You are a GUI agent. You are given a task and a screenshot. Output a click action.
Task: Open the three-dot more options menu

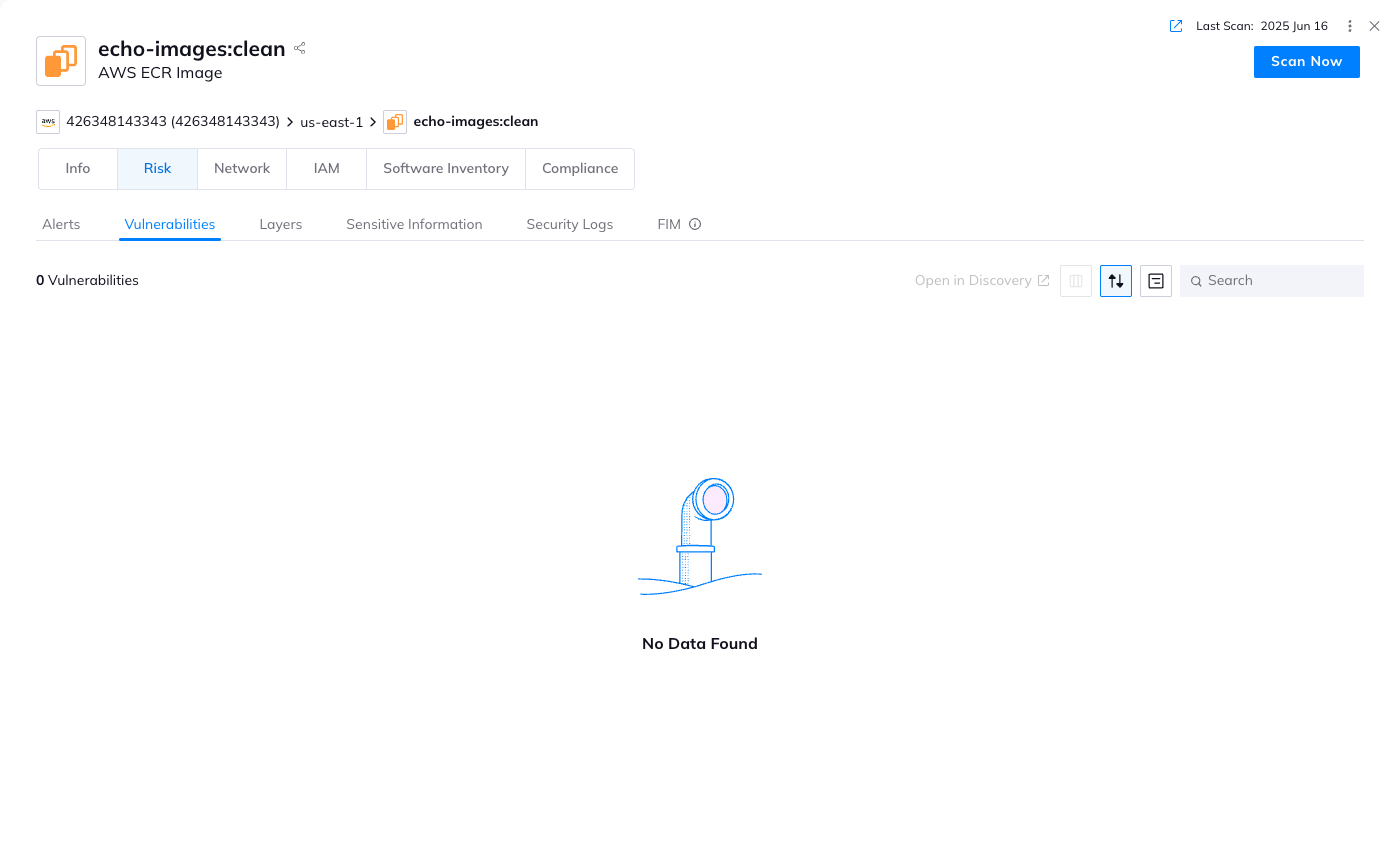[x=1350, y=26]
